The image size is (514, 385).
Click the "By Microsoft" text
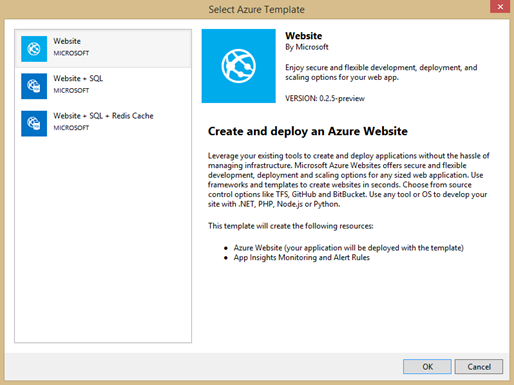tap(307, 47)
